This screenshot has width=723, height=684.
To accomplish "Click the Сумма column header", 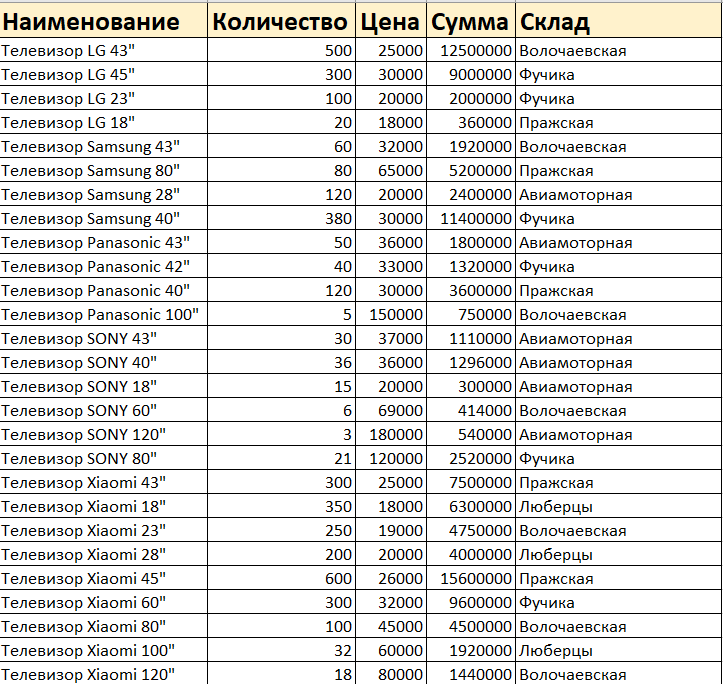I will click(471, 21).
